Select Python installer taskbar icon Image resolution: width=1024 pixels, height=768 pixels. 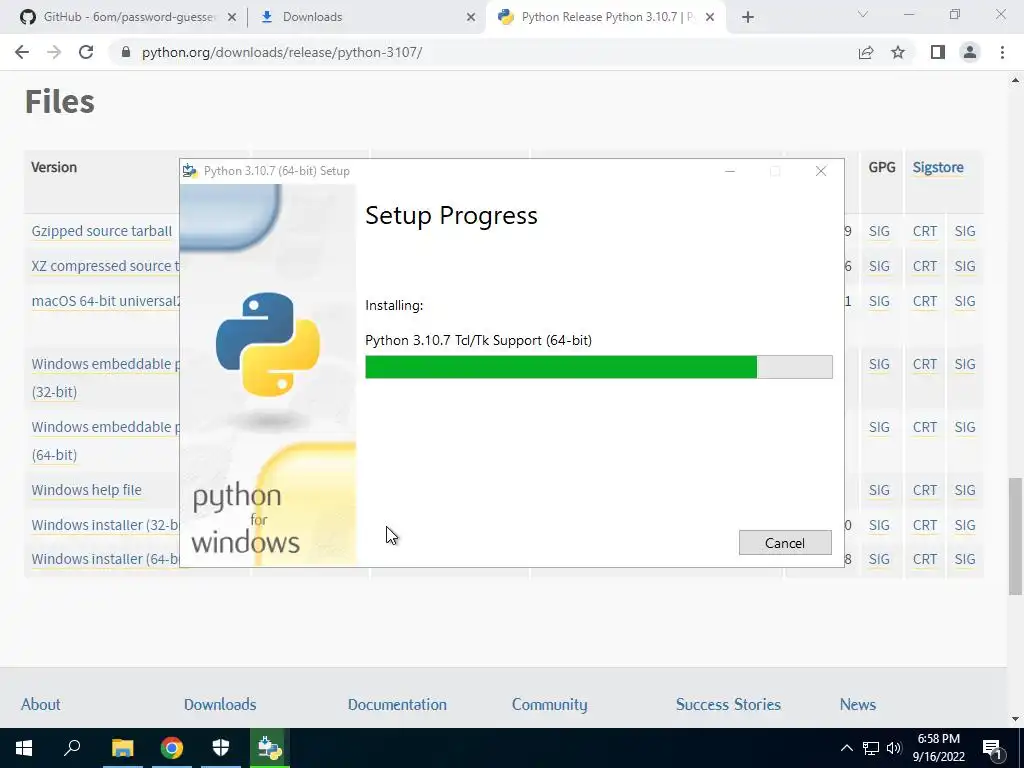pos(270,748)
